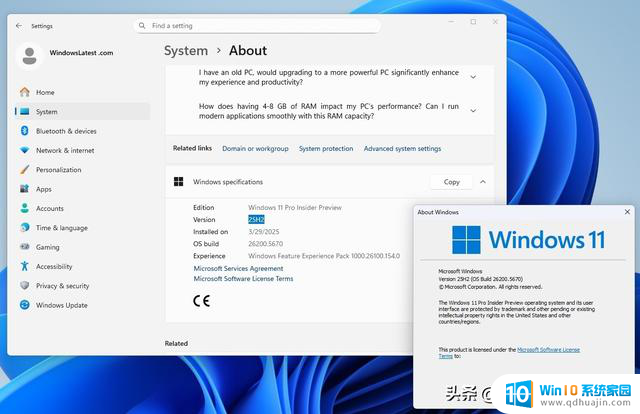640x414 pixels.
Task: Click the Find a setting search box
Action: tap(257, 26)
